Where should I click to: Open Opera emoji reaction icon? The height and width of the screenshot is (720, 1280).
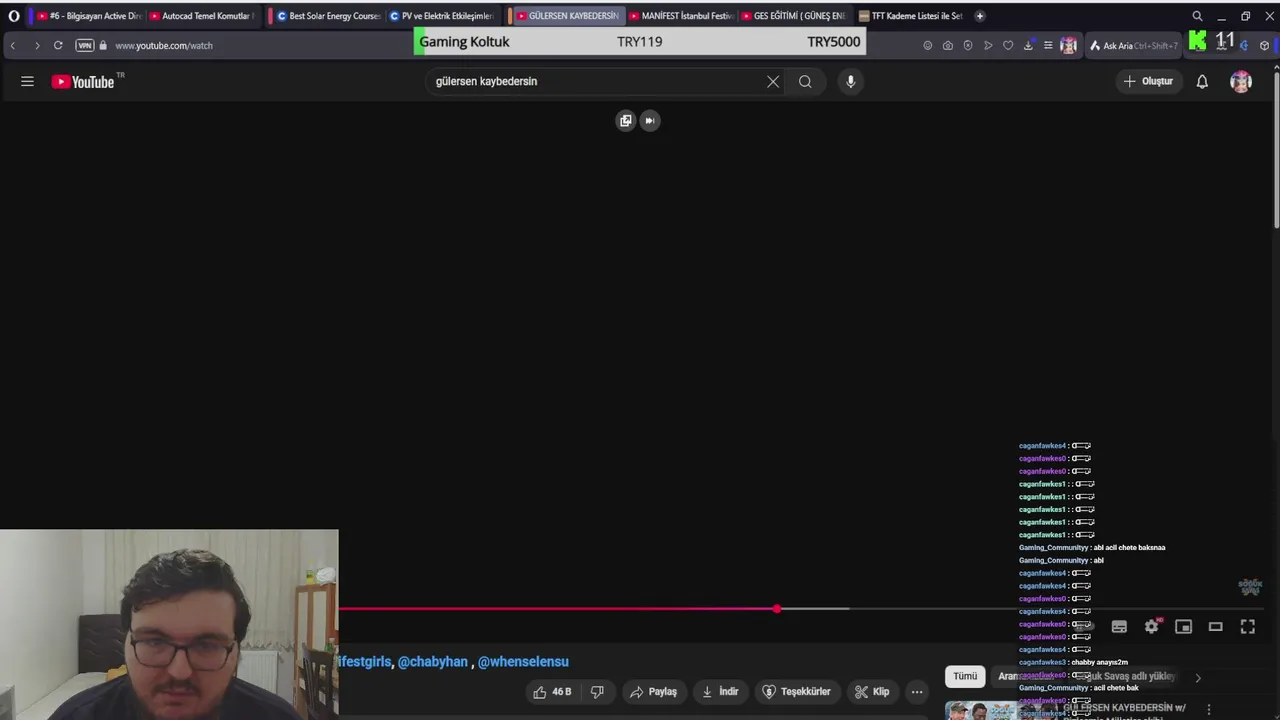928,45
